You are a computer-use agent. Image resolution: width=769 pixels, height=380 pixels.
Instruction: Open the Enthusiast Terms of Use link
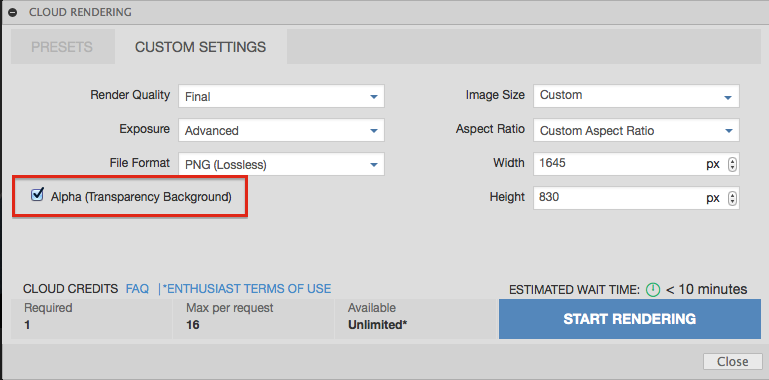[247, 289]
